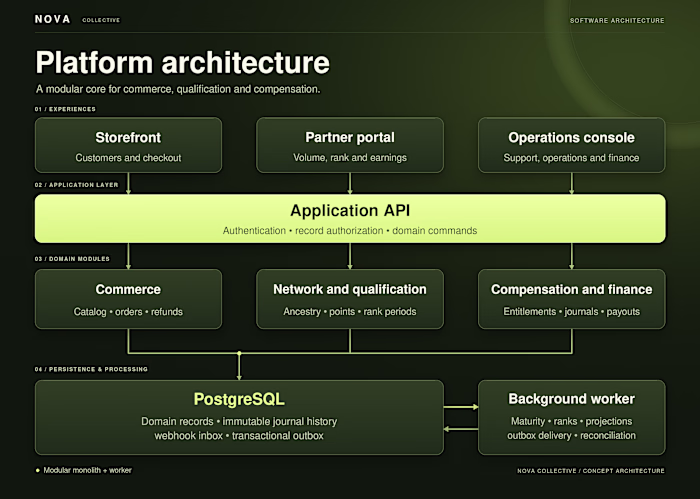Click 'Volume, rank and earnings' text
Image resolution: width=700 pixels, height=499 pixels.
tap(350, 158)
